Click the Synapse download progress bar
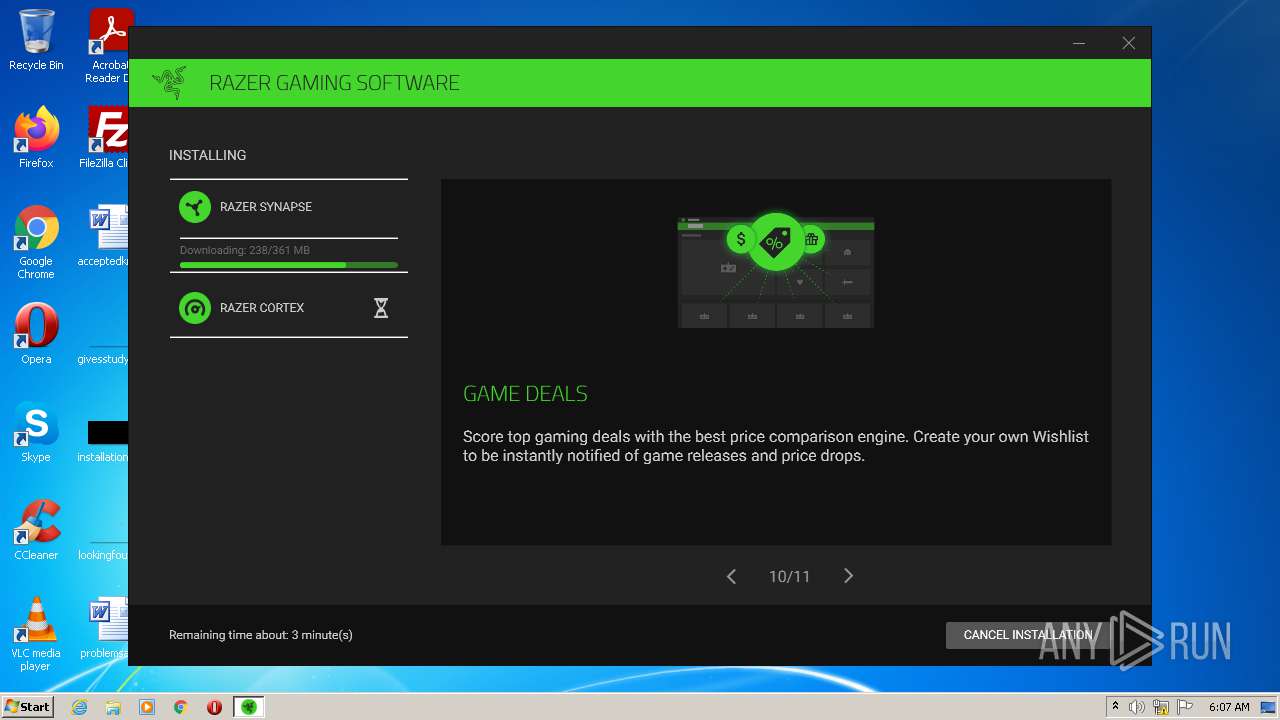The height and width of the screenshot is (720, 1280). pos(289,265)
